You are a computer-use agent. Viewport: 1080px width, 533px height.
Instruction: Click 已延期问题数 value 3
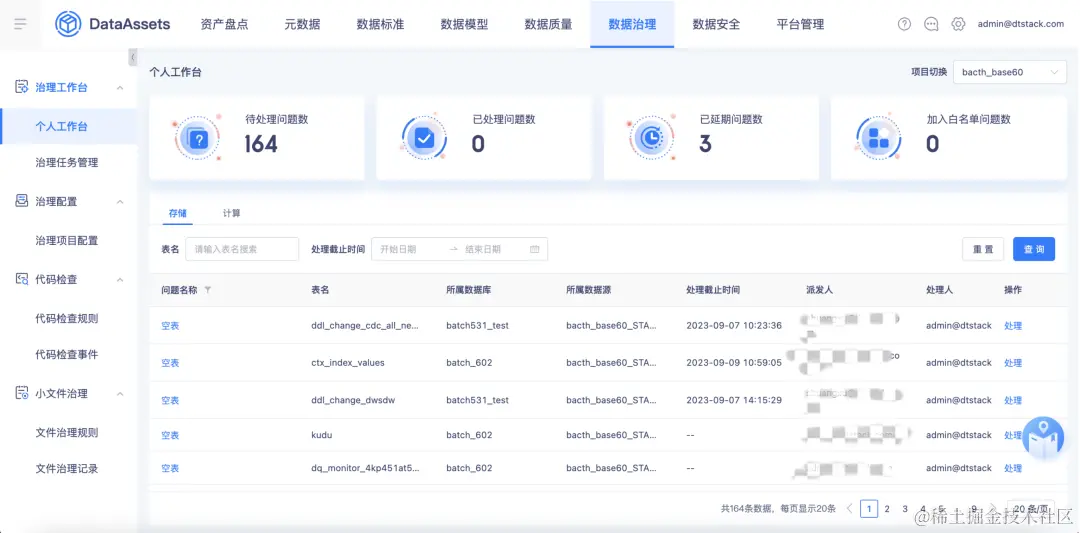pyautogui.click(x=705, y=144)
